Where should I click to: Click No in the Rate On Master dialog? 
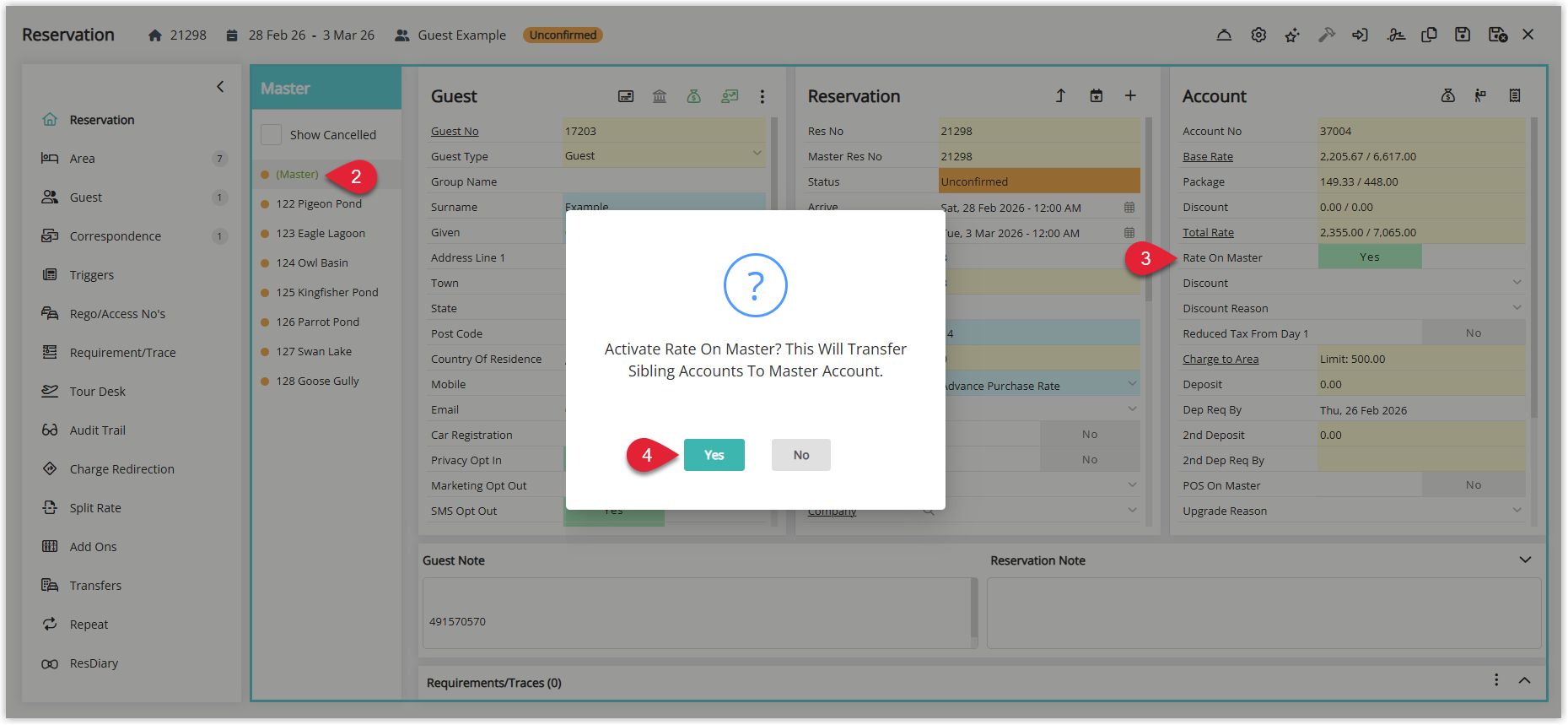coord(801,455)
